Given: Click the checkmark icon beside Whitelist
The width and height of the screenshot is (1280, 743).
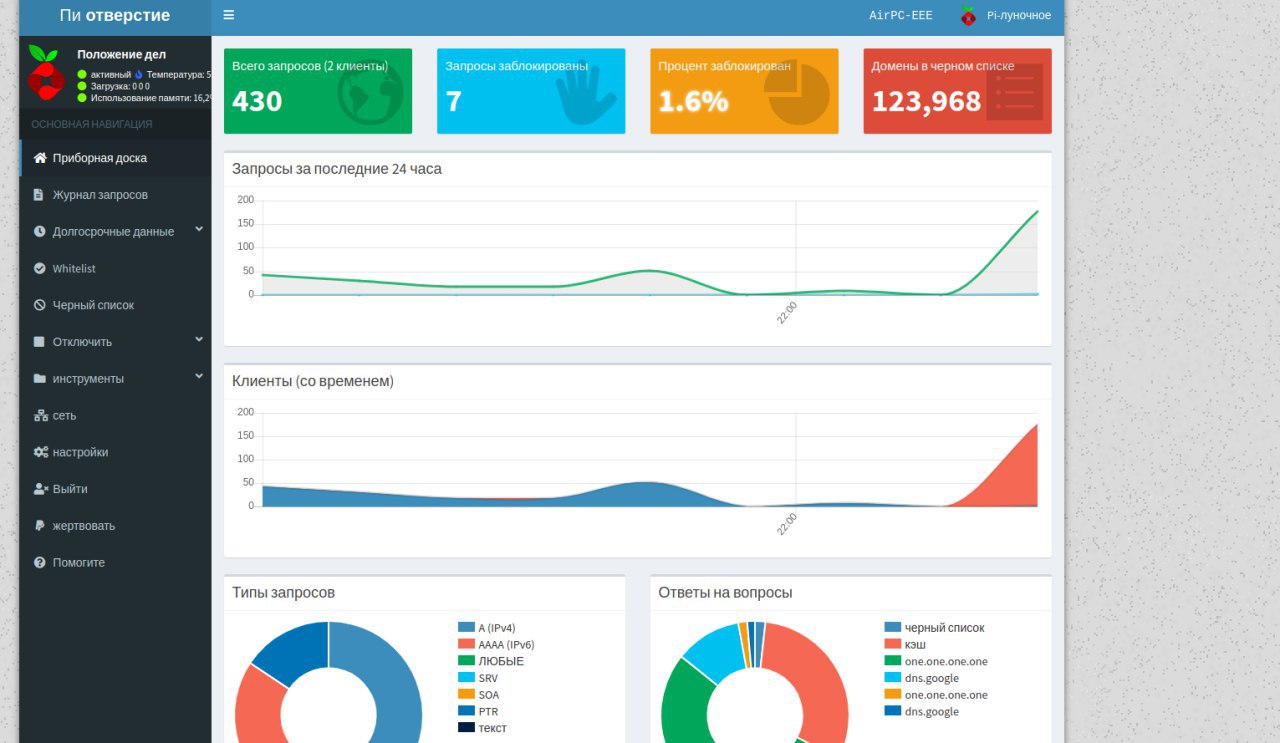Looking at the screenshot, I should [39, 268].
